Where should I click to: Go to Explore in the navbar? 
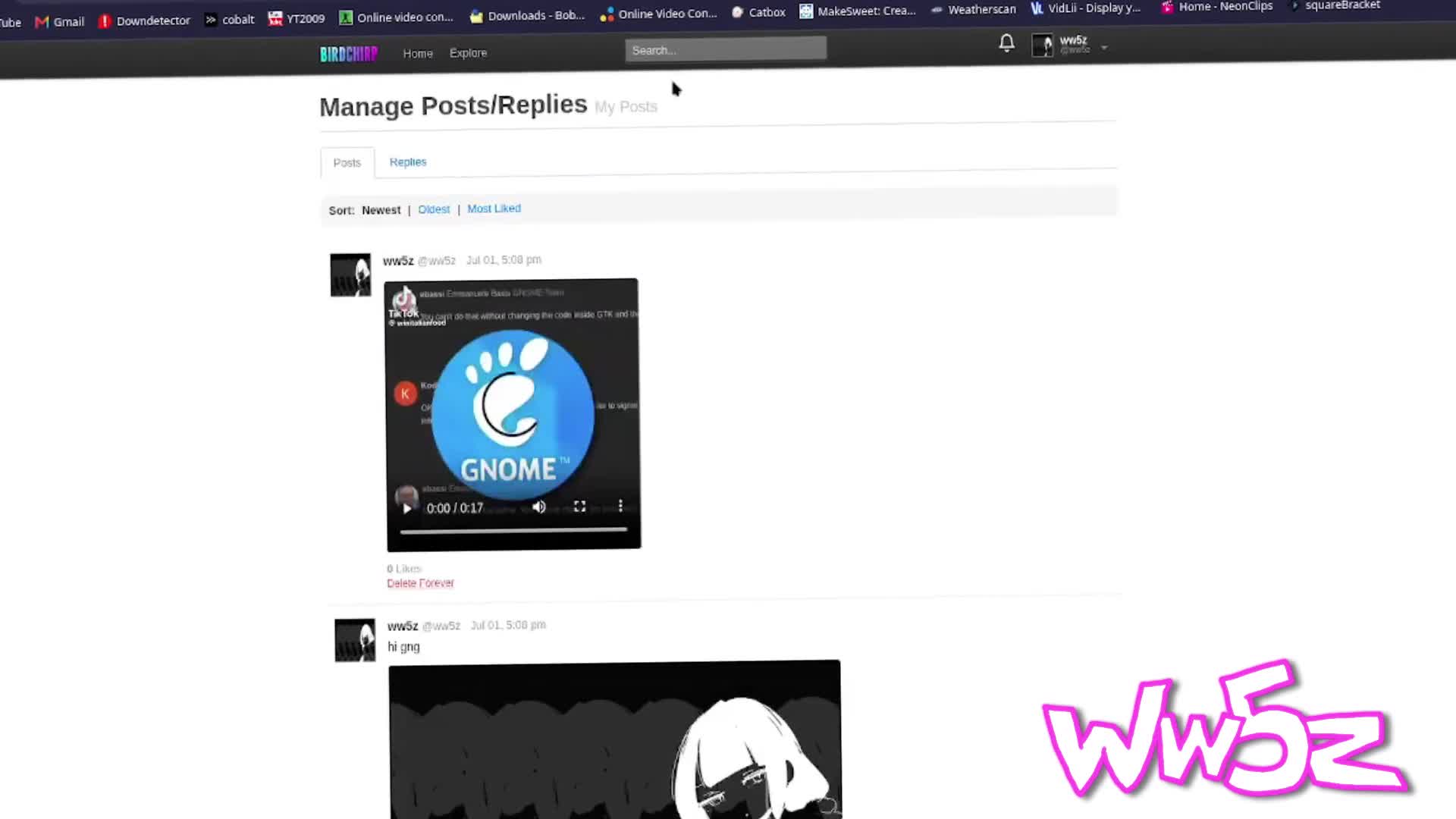point(468,52)
